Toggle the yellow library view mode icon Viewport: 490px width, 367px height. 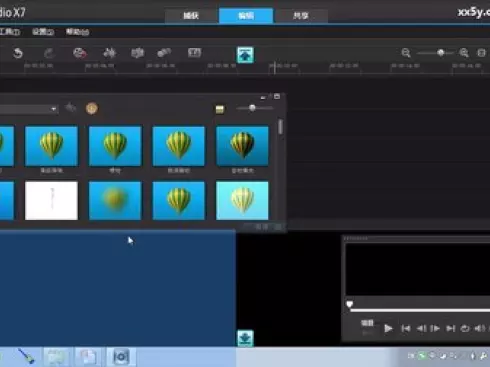(x=219, y=109)
